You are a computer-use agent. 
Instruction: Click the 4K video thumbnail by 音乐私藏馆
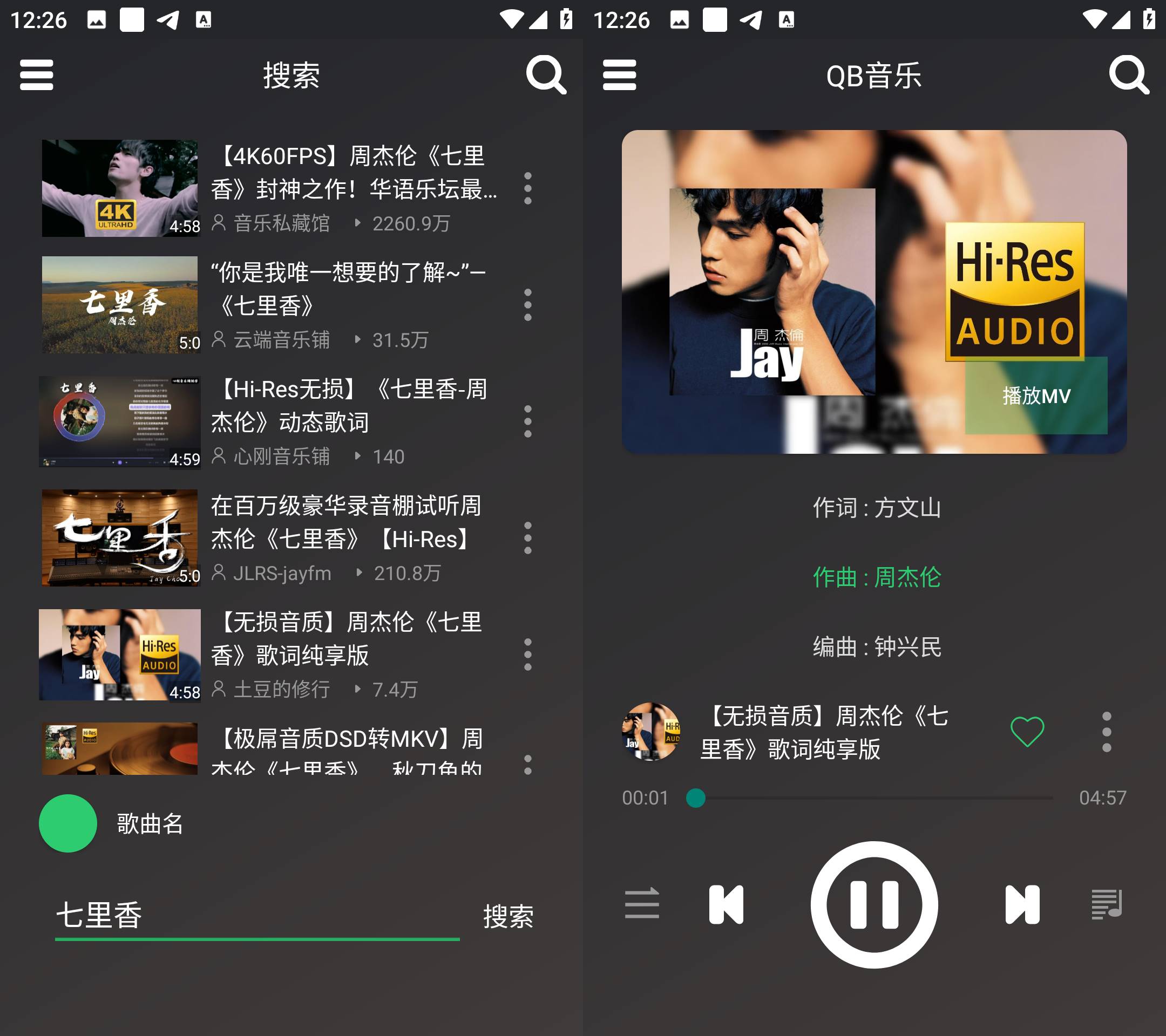(x=120, y=190)
